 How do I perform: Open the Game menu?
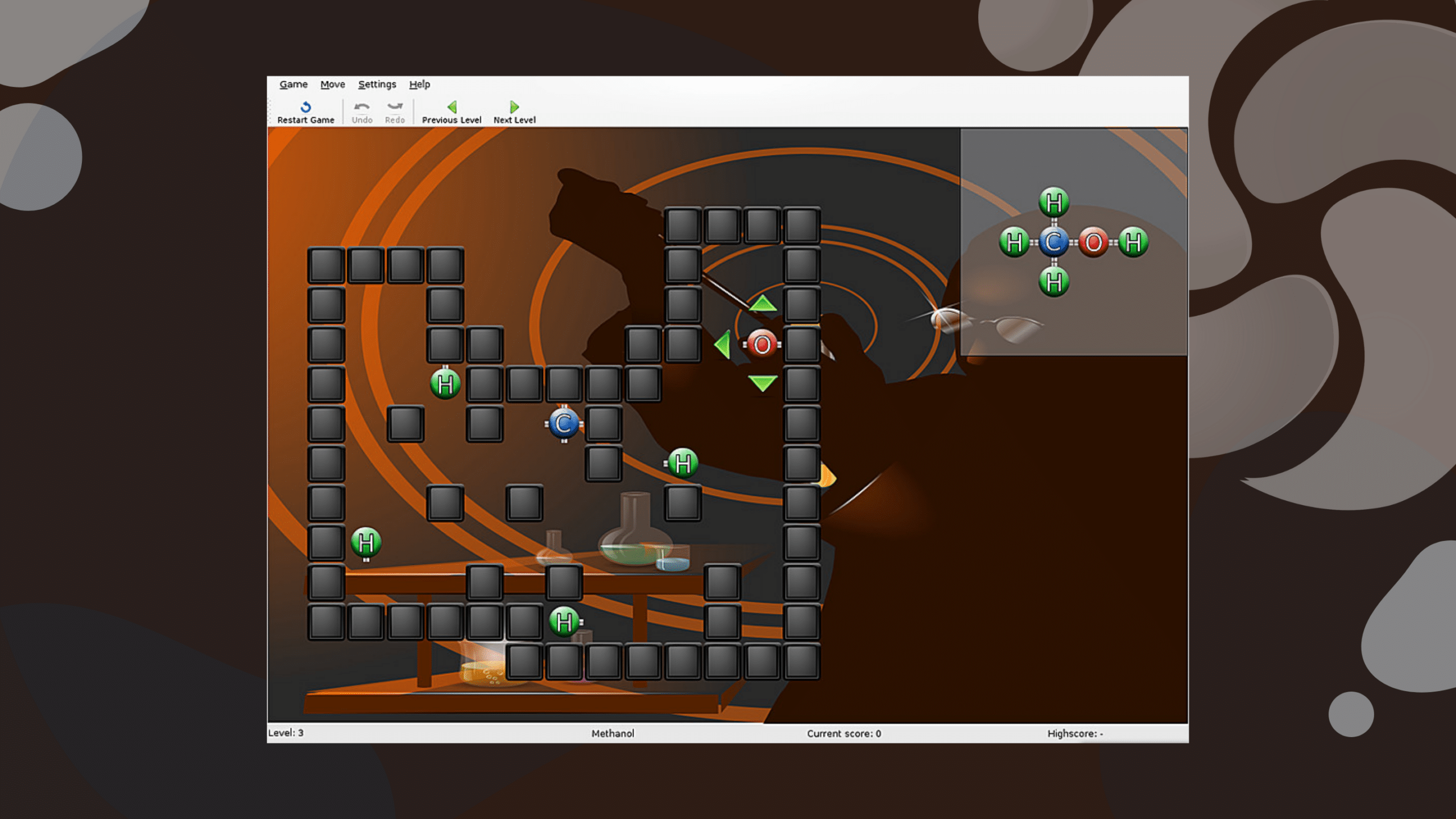293,84
